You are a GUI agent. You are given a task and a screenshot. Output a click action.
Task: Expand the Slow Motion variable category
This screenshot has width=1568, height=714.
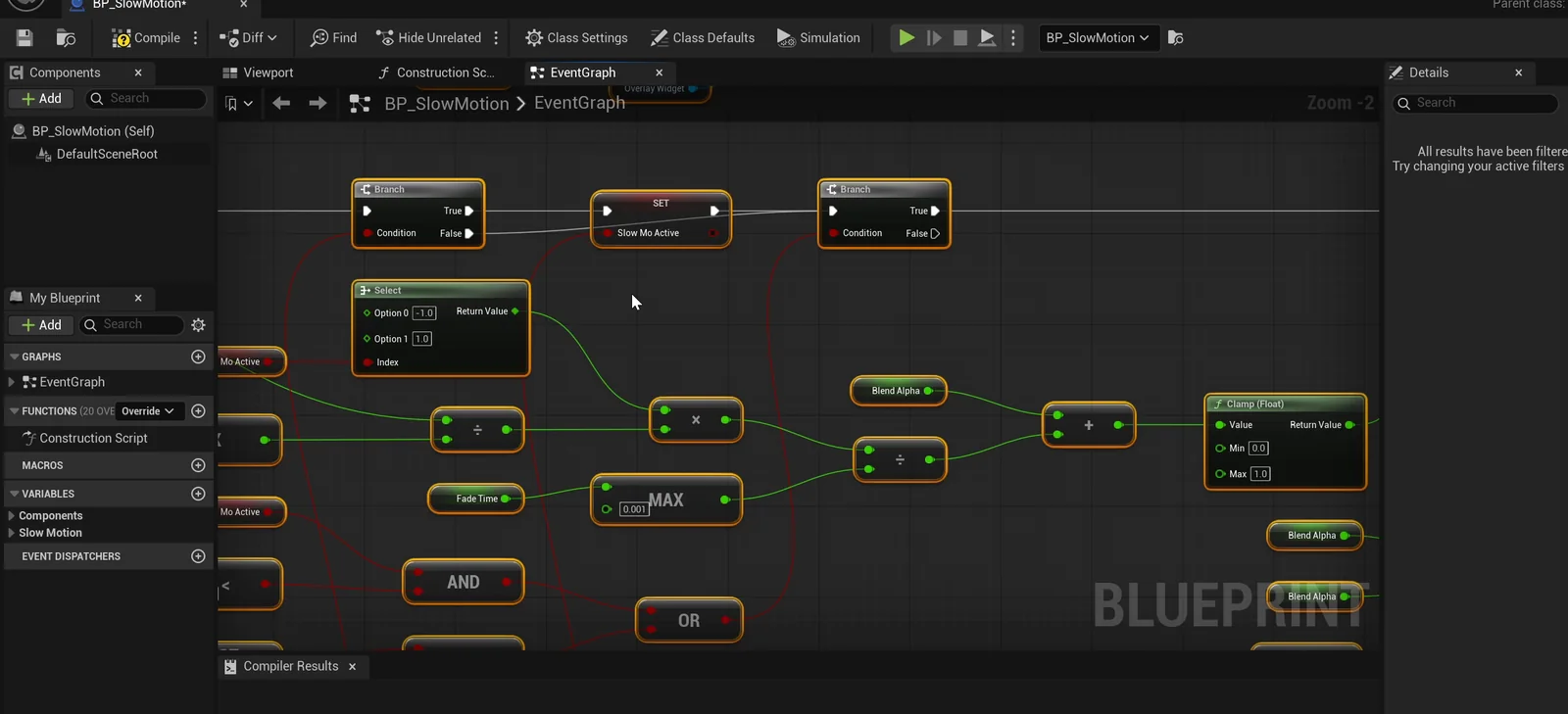12,533
